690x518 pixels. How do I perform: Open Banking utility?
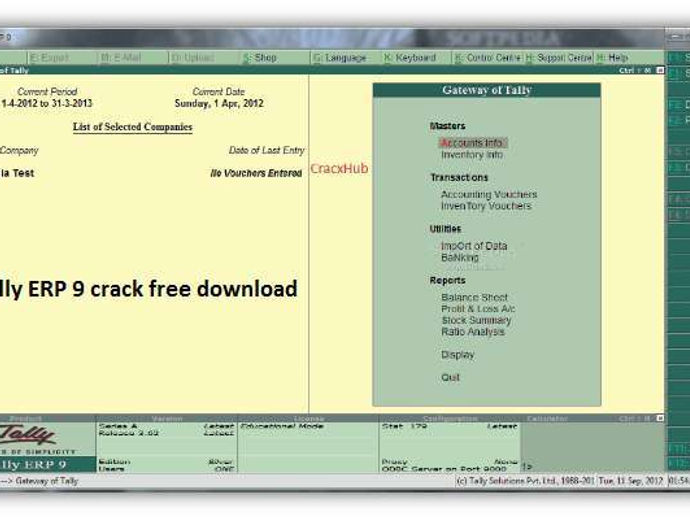click(460, 257)
